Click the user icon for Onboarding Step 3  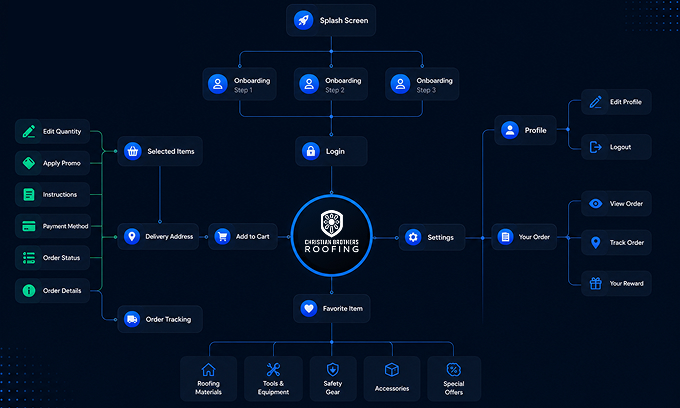(400, 84)
